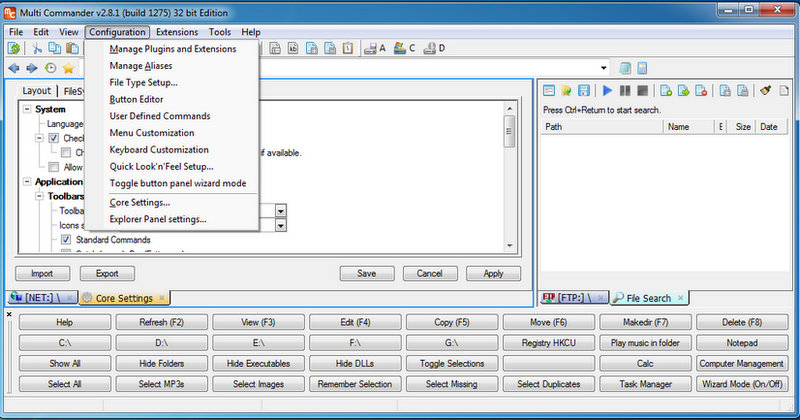Click the Export button
The image size is (800, 420).
click(x=107, y=274)
